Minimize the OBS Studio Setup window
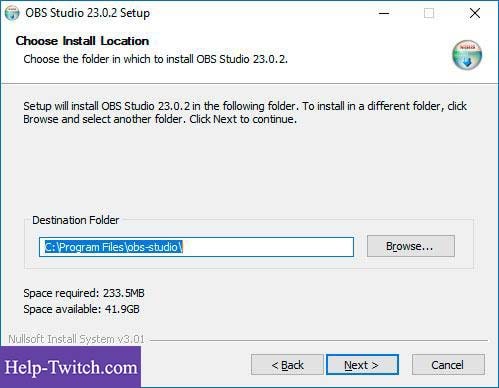 [x=384, y=13]
